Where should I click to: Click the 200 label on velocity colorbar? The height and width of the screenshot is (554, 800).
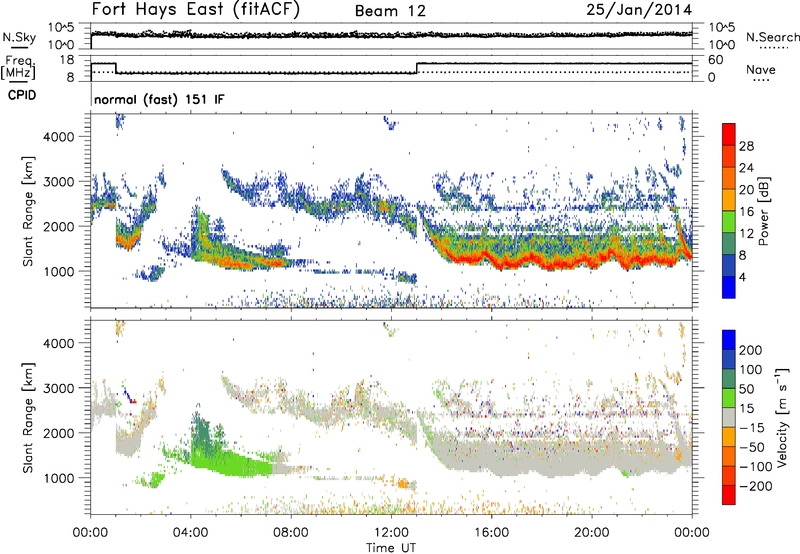(x=751, y=350)
